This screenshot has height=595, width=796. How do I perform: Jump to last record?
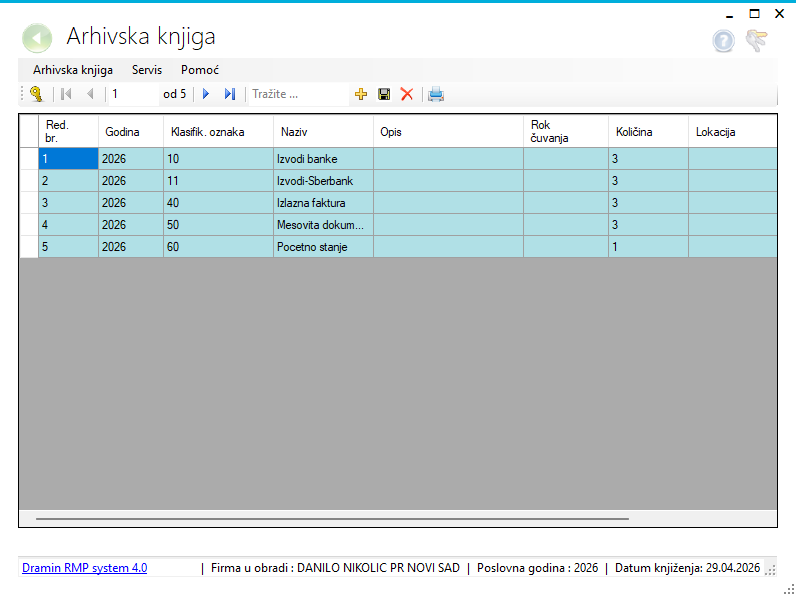coord(230,94)
